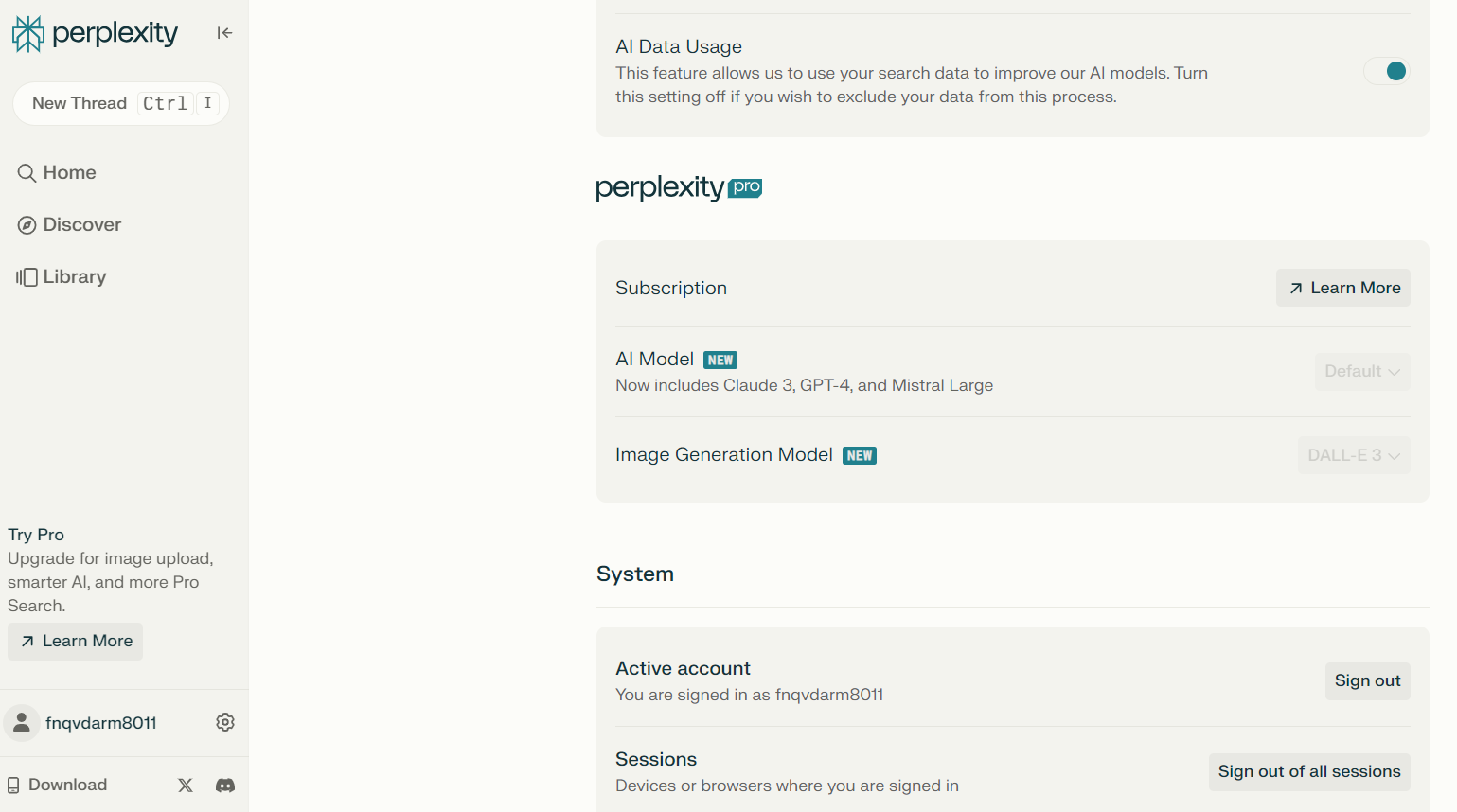
Task: Open settings via the gear icon
Action: click(x=225, y=722)
